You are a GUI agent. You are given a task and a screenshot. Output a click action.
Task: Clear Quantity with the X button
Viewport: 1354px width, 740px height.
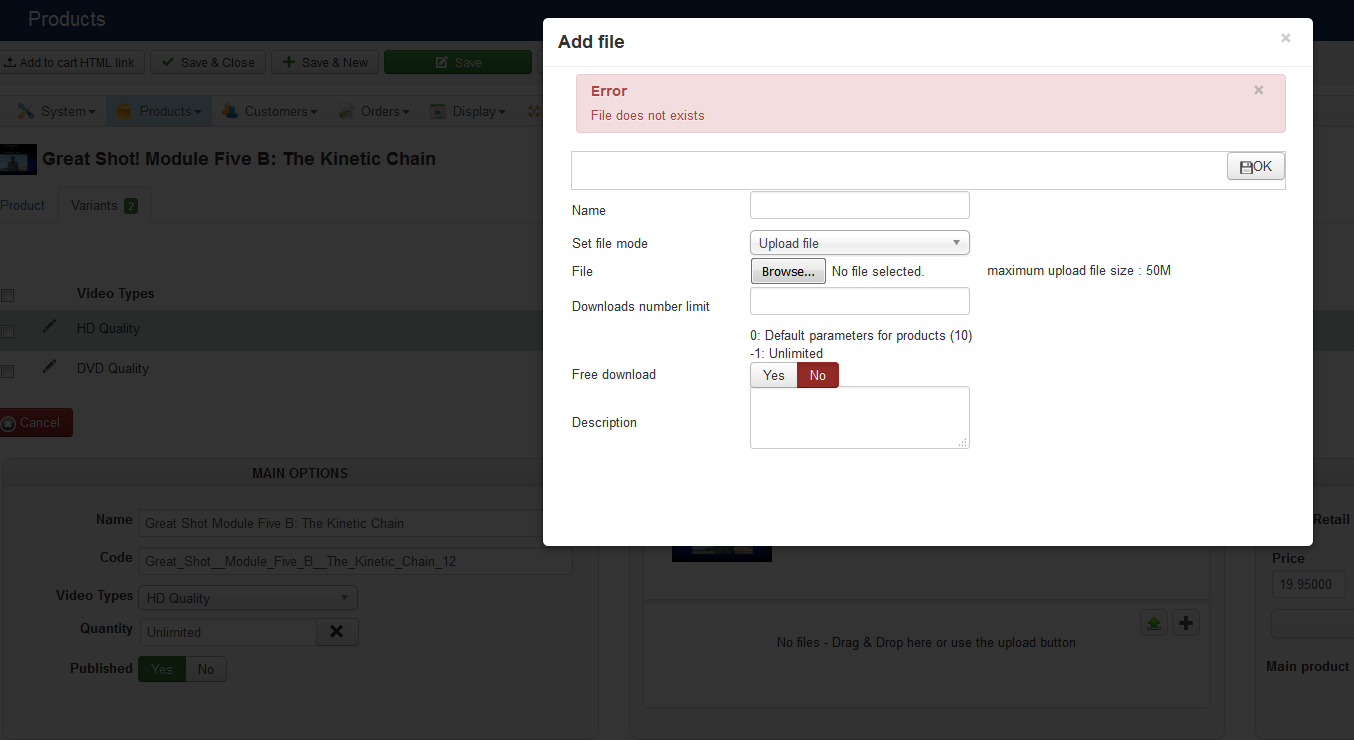[x=337, y=632]
